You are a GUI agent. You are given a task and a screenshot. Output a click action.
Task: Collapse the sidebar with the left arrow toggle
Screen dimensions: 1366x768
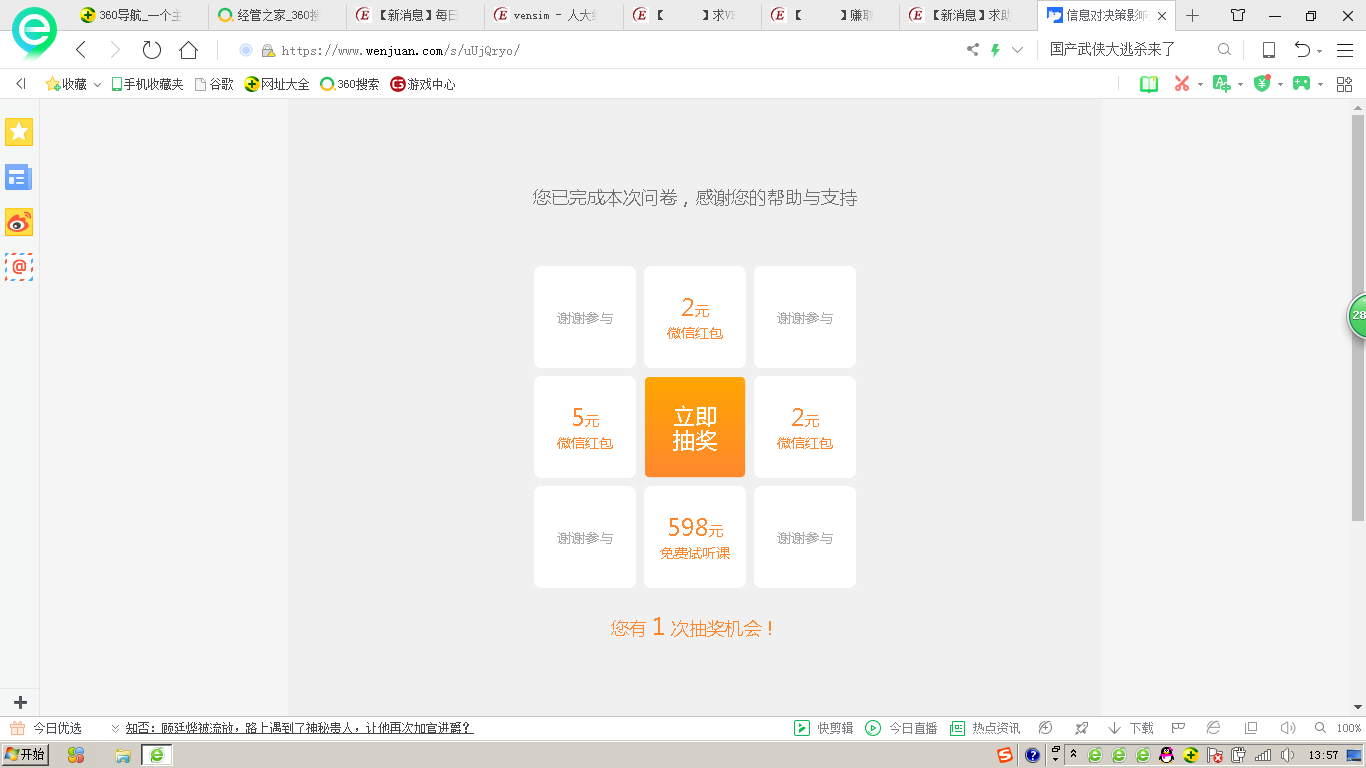pos(20,84)
